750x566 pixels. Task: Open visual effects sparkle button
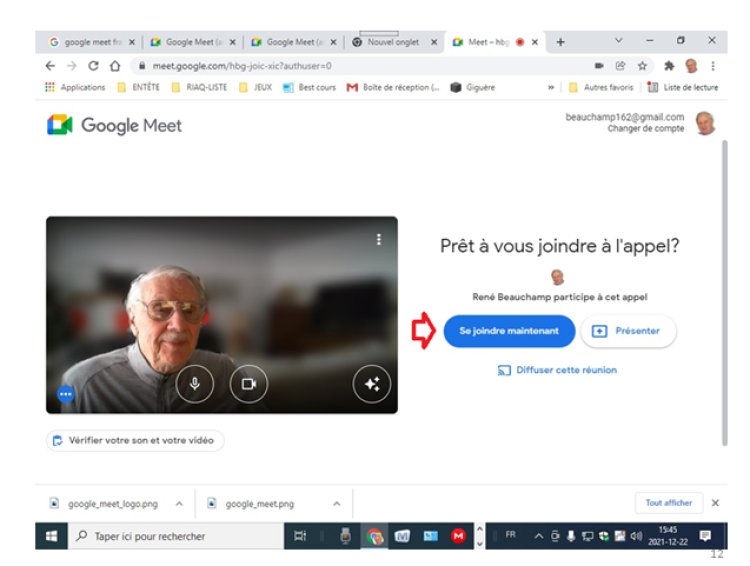point(372,384)
